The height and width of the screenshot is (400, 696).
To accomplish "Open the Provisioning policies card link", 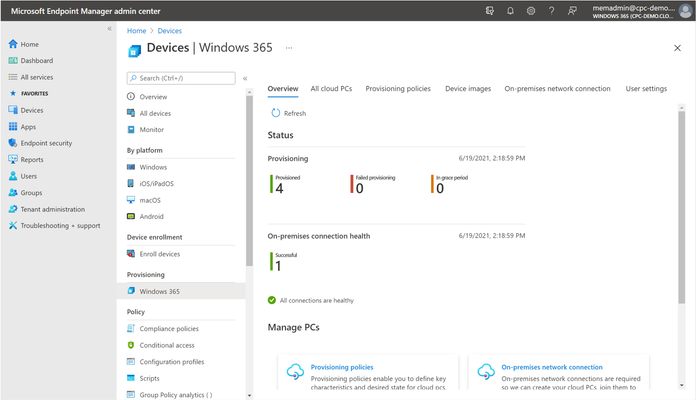I will [342, 367].
